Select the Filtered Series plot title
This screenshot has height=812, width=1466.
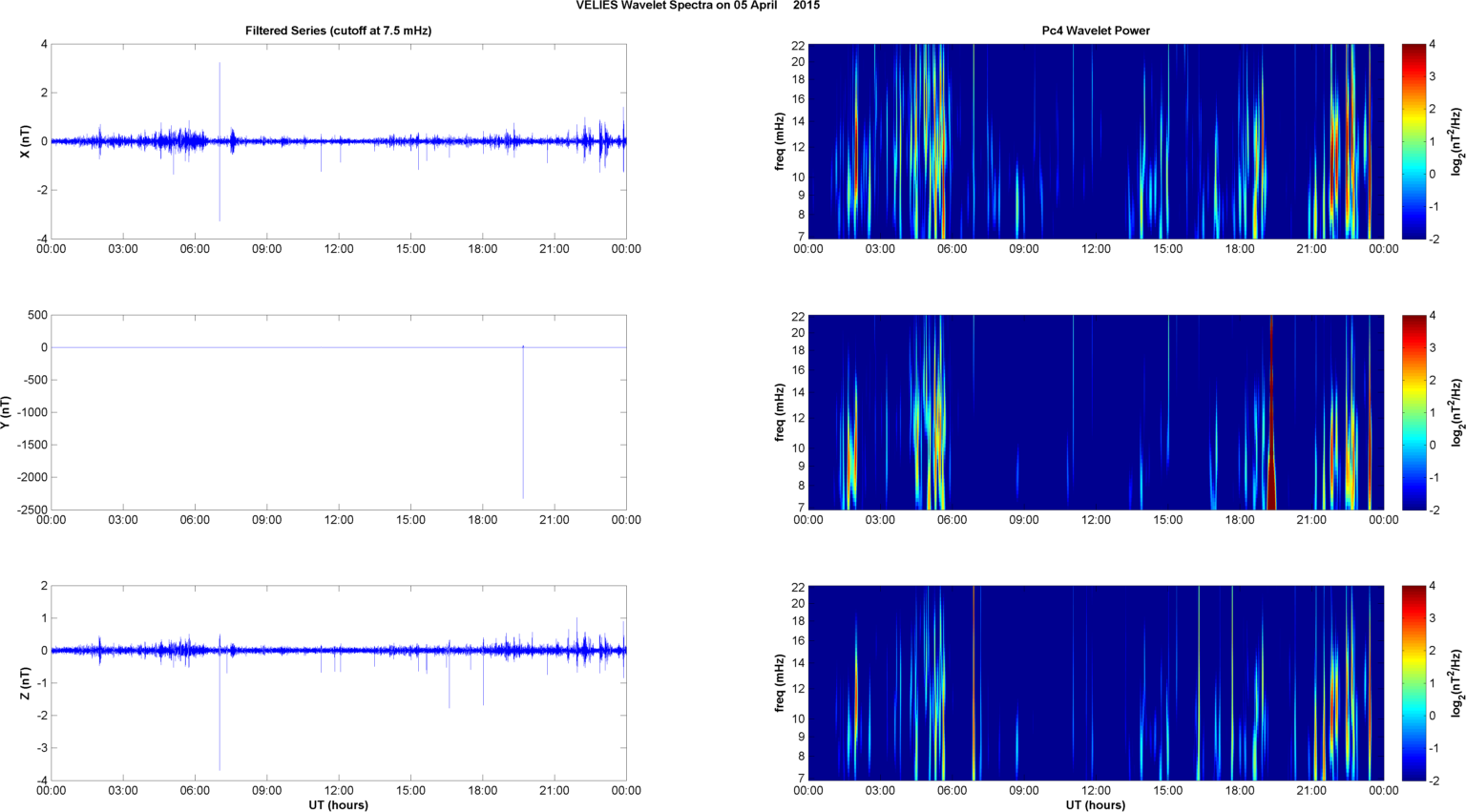tap(338, 31)
